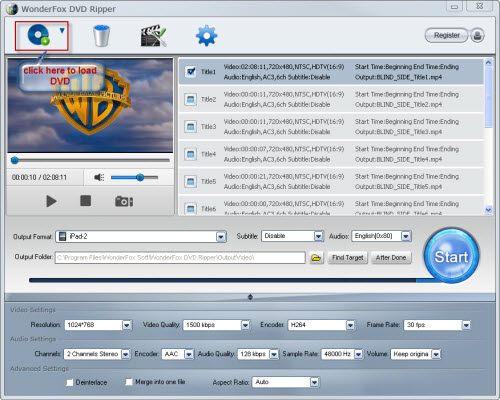Open the video edit clapperboard tool
Image resolution: width=500 pixels, height=400 pixels.
coord(153,36)
